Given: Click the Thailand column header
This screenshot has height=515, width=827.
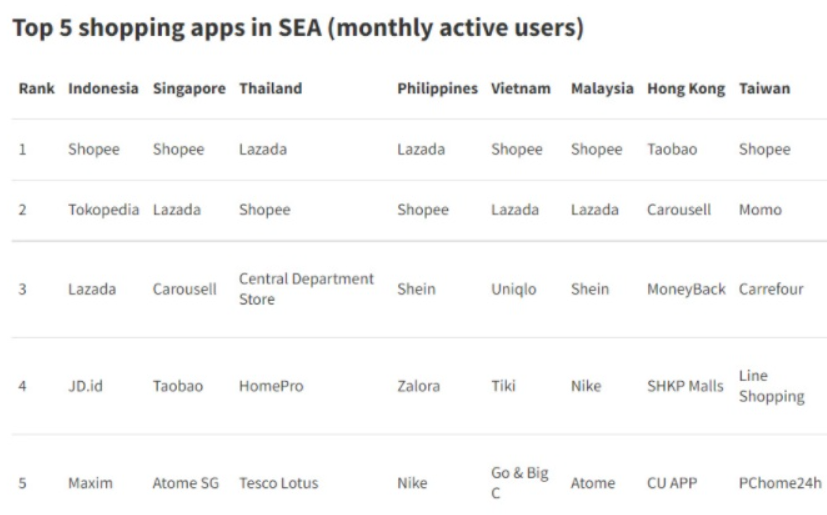Looking at the screenshot, I should [271, 88].
